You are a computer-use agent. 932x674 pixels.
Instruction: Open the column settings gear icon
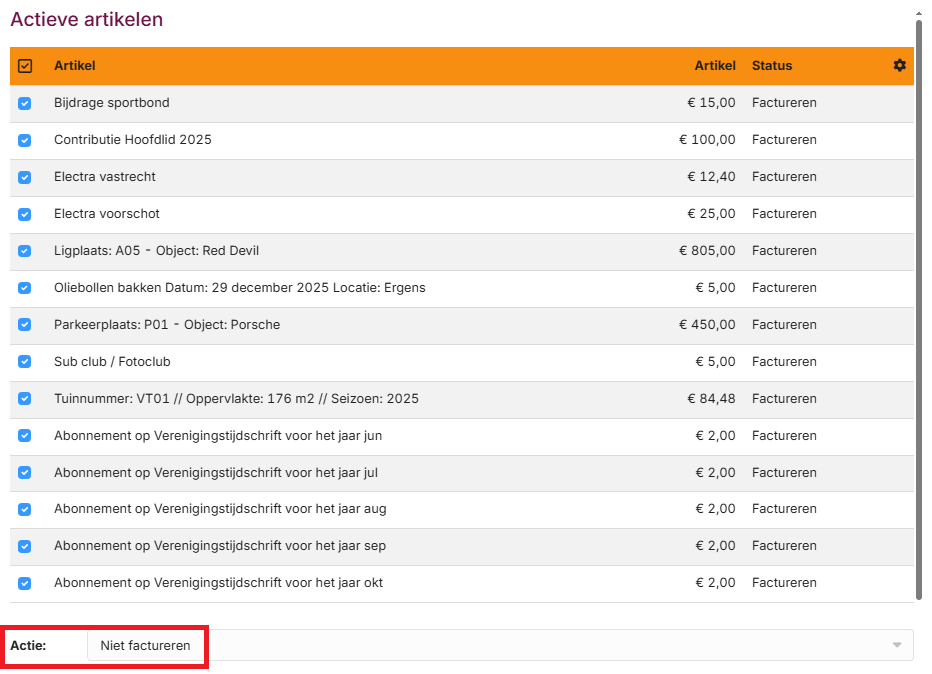click(899, 65)
